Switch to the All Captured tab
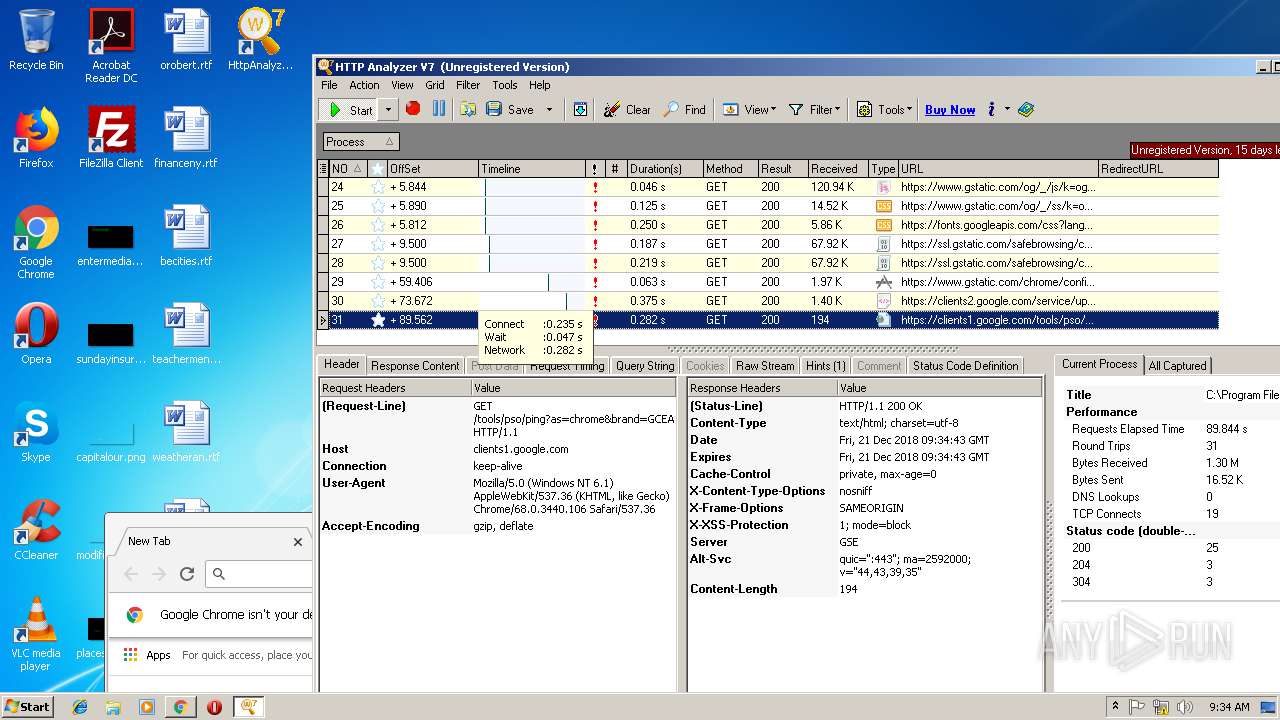 pos(1177,366)
